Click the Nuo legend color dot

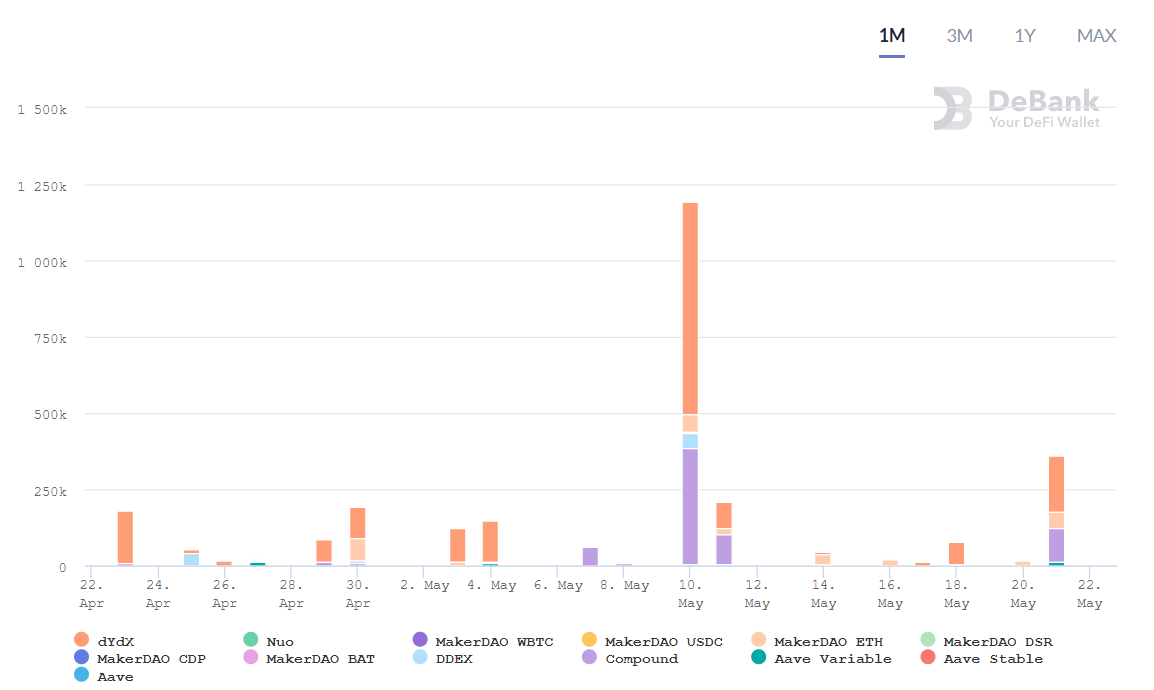[x=251, y=641]
